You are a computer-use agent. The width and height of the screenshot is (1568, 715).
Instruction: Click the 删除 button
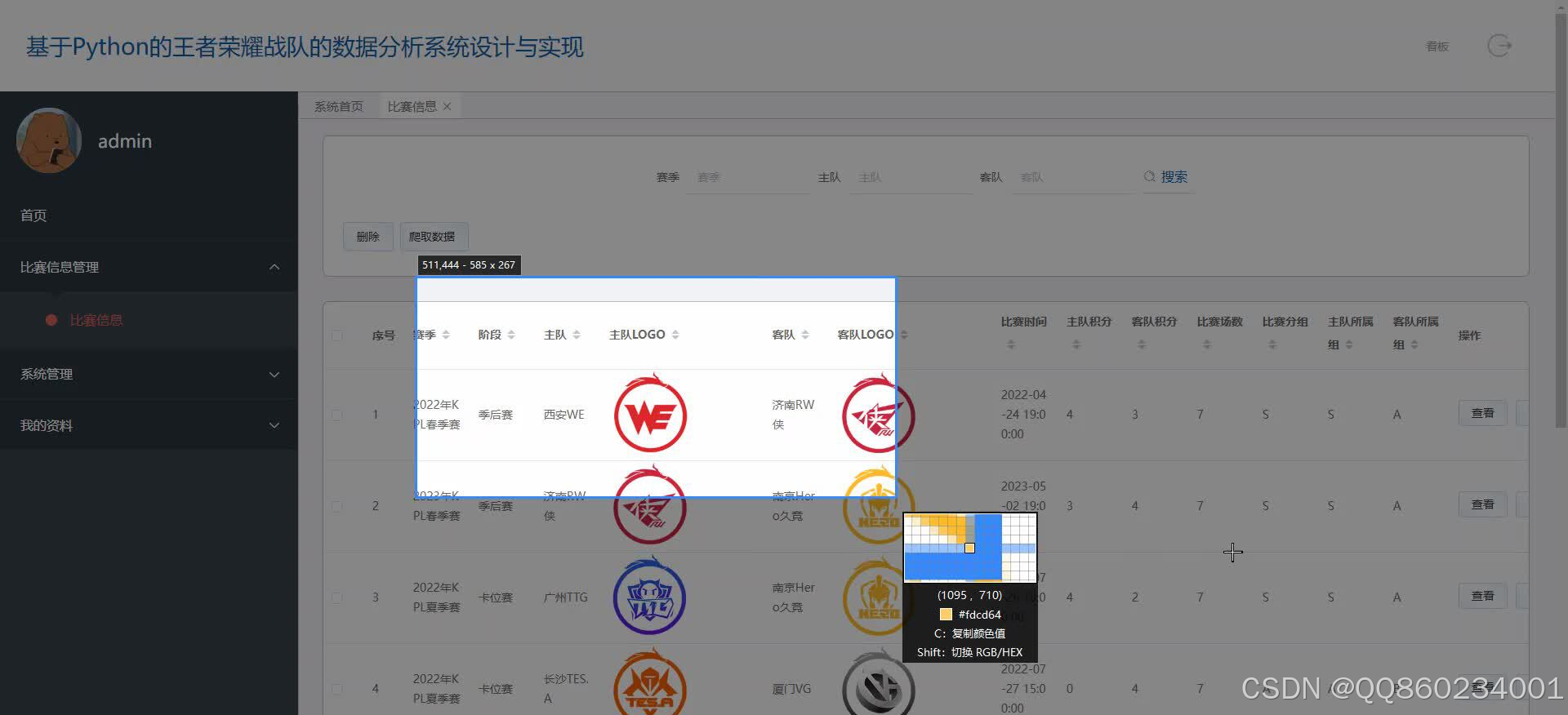point(368,237)
